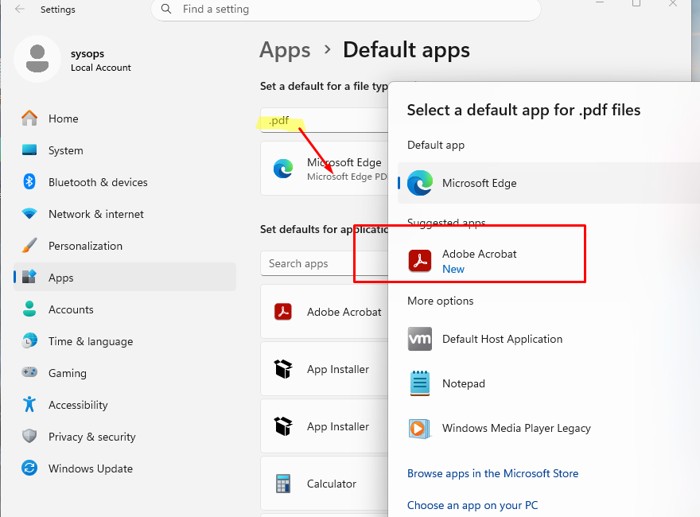Click the VMware Default Host Application icon
The width and height of the screenshot is (700, 517).
[420, 339]
